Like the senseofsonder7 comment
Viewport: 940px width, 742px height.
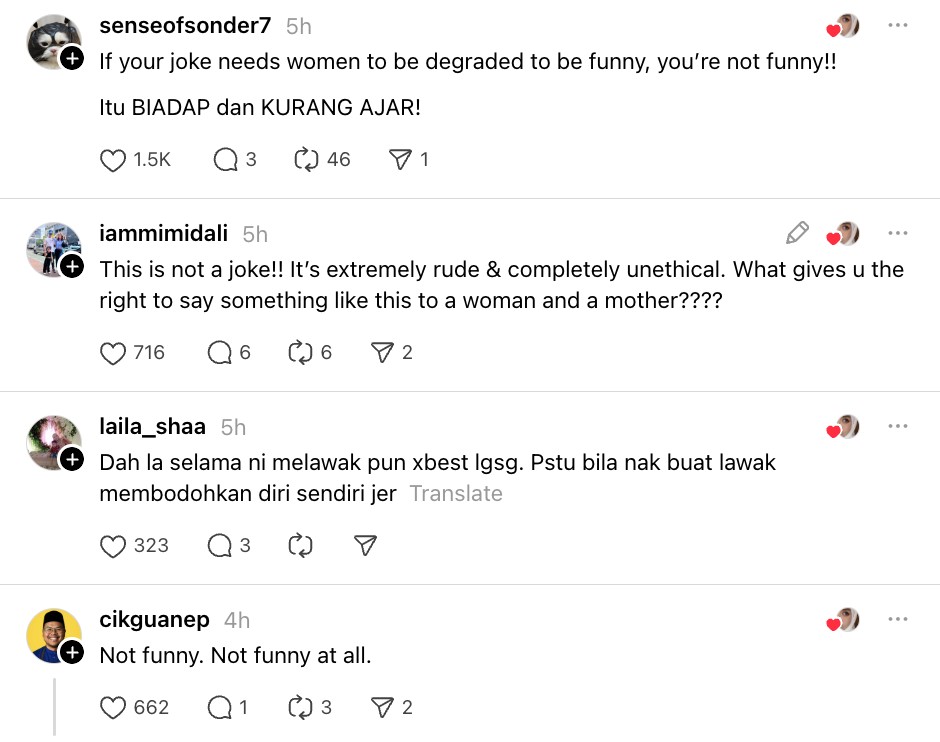(114, 160)
